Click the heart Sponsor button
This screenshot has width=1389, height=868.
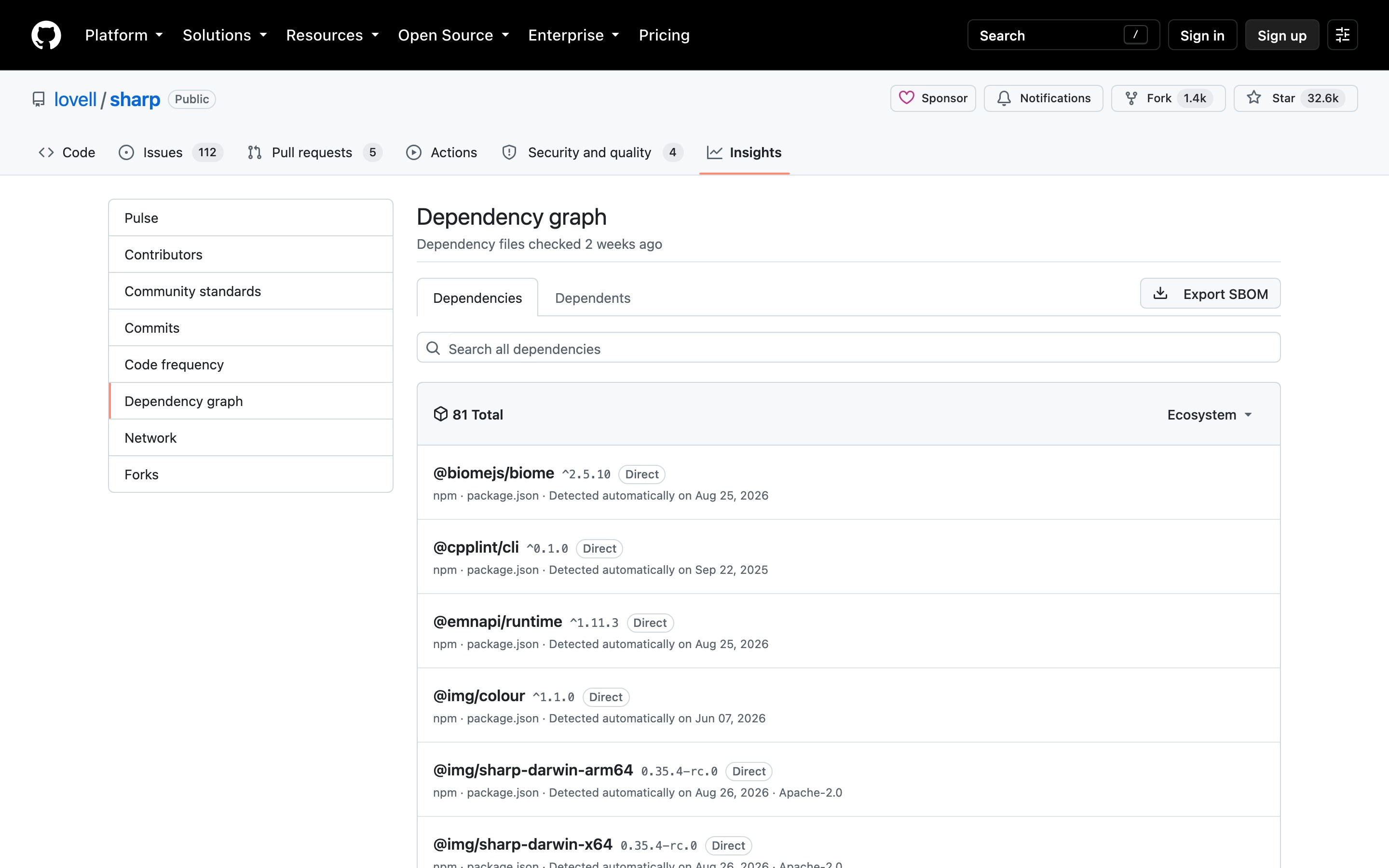pyautogui.click(x=933, y=98)
